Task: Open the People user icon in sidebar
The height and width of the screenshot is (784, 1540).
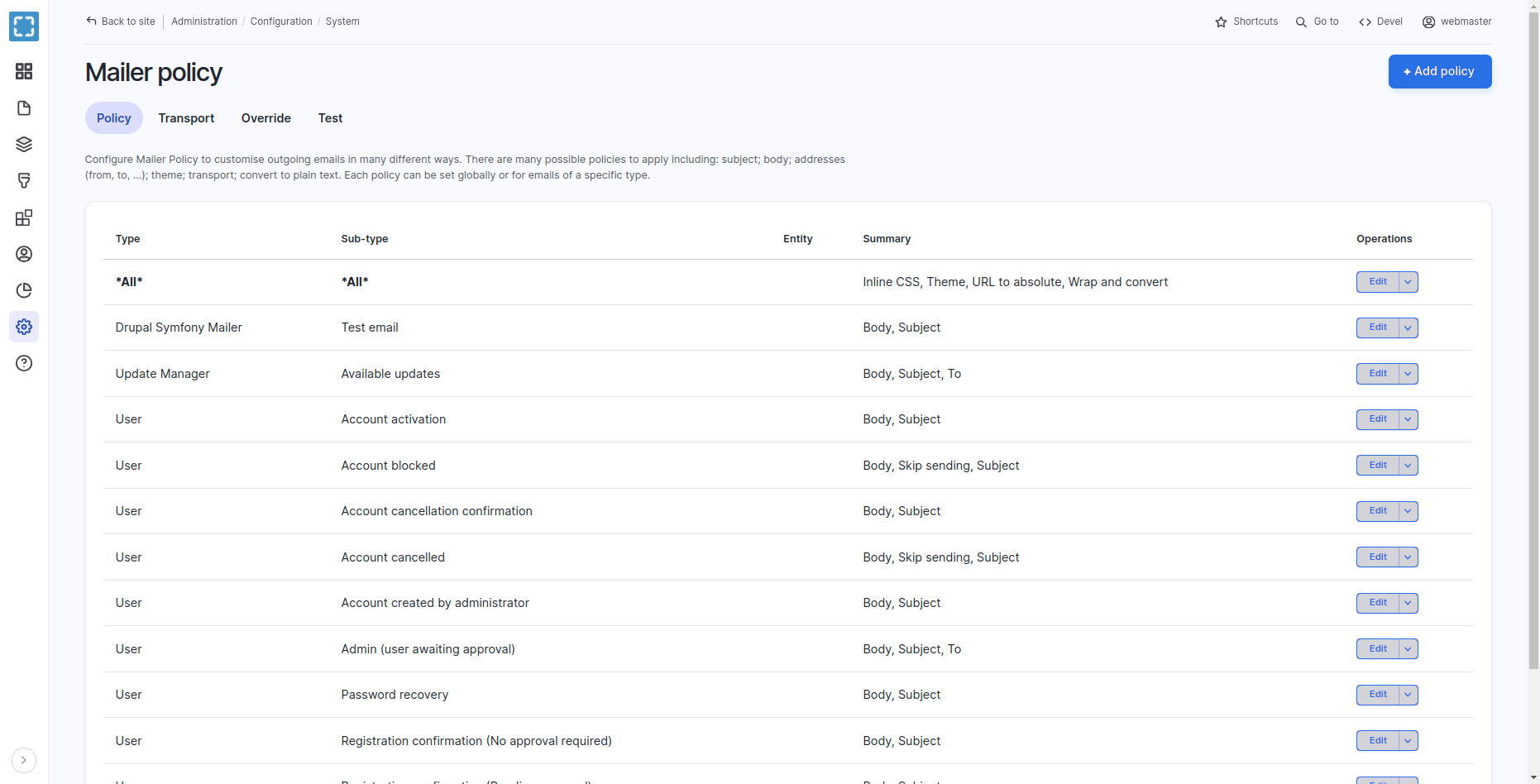Action: click(24, 254)
